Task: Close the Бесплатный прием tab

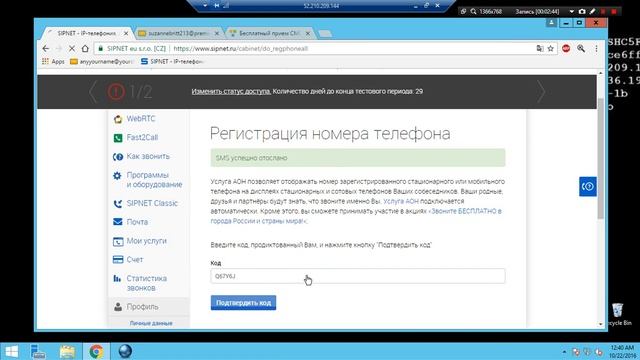Action: tap(308, 33)
